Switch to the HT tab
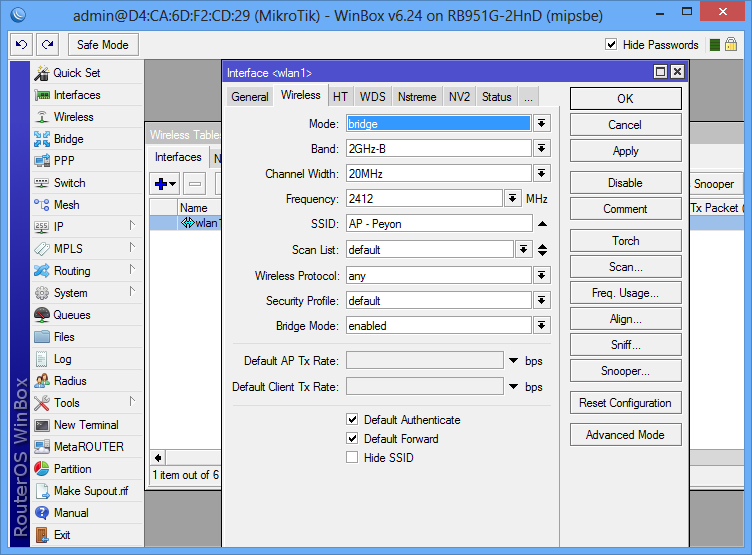This screenshot has width=752, height=555. 341,96
